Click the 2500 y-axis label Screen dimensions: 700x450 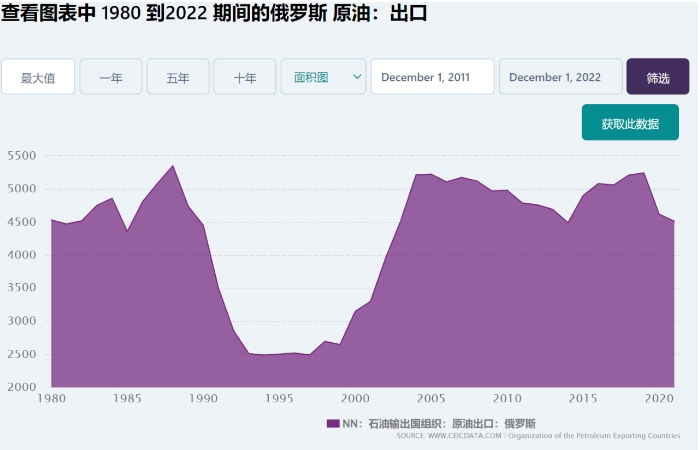[21, 354]
